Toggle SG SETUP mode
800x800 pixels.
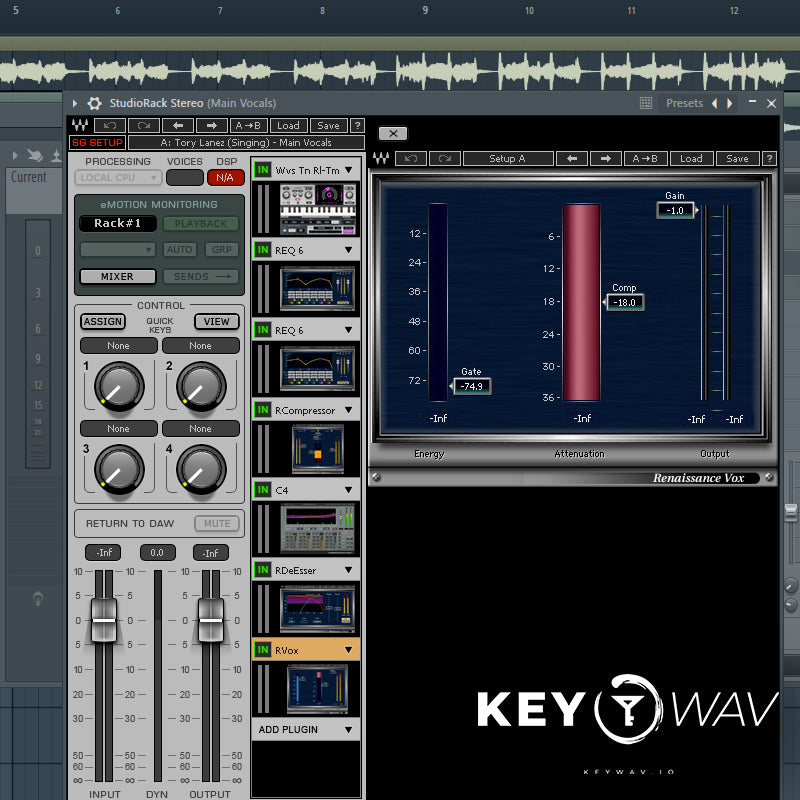pos(97,142)
